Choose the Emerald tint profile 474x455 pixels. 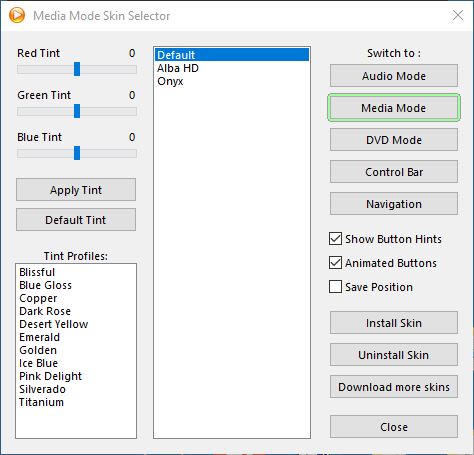coord(39,337)
